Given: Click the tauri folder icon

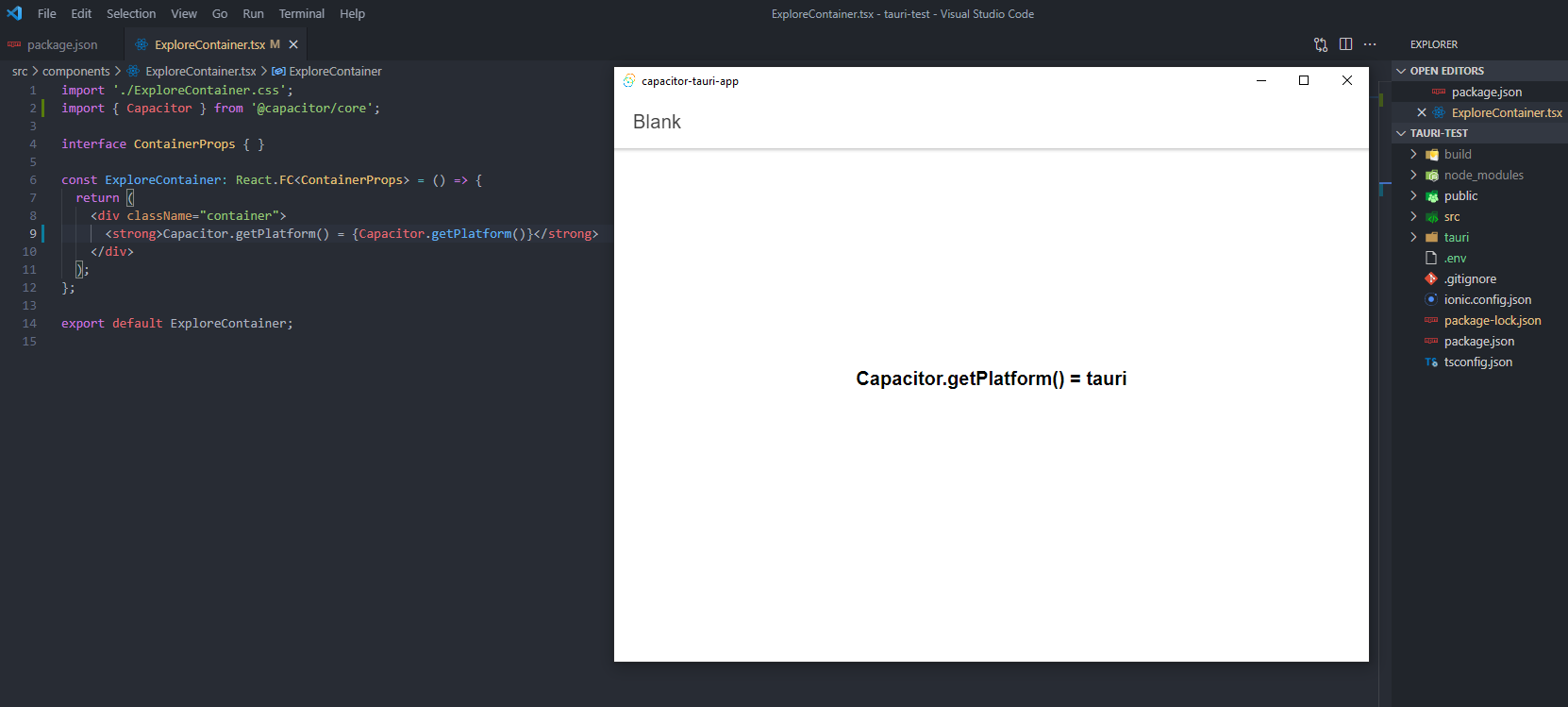Looking at the screenshot, I should [x=1431, y=238].
